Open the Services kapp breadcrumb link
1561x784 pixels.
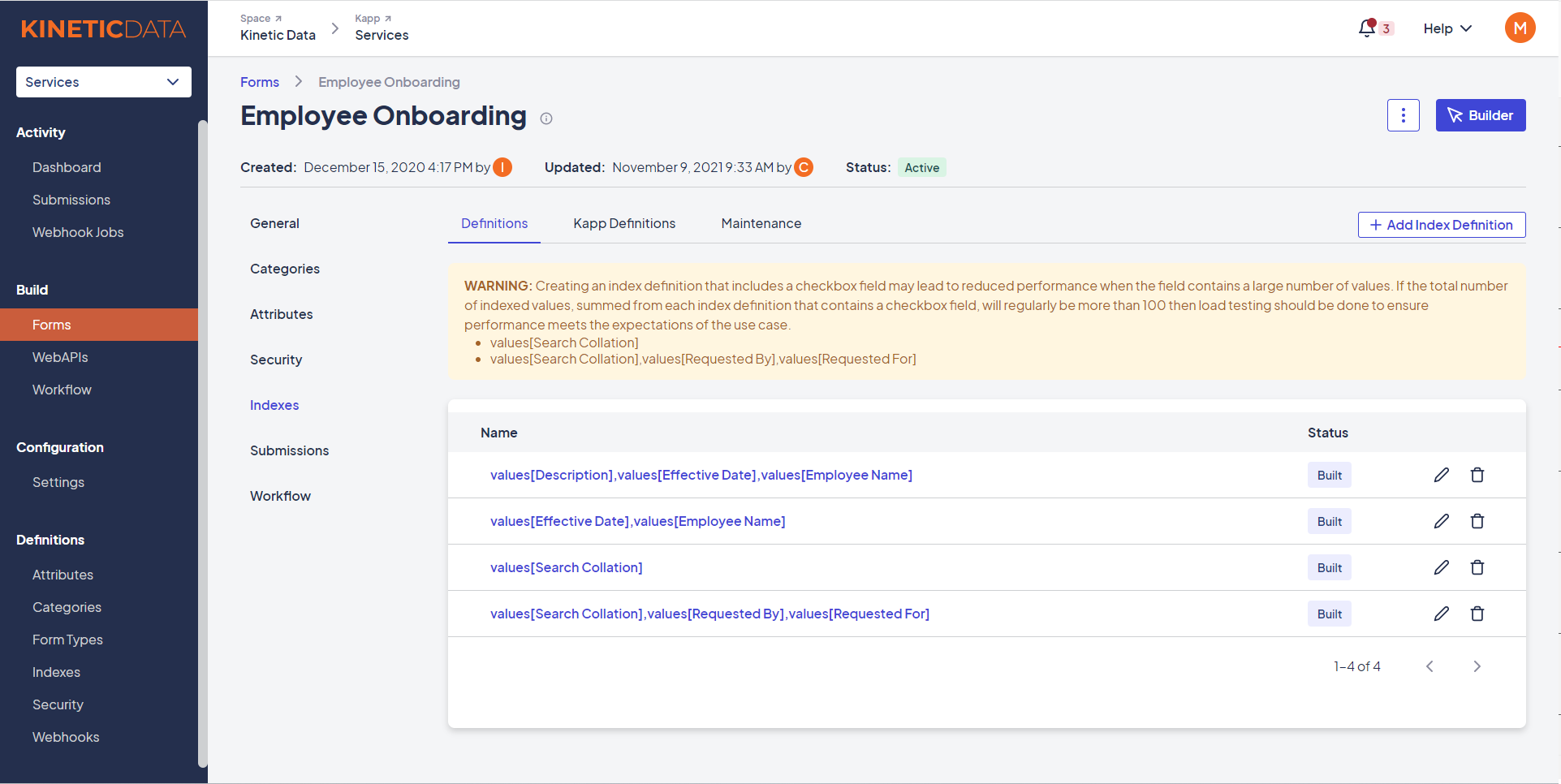pyautogui.click(x=382, y=35)
